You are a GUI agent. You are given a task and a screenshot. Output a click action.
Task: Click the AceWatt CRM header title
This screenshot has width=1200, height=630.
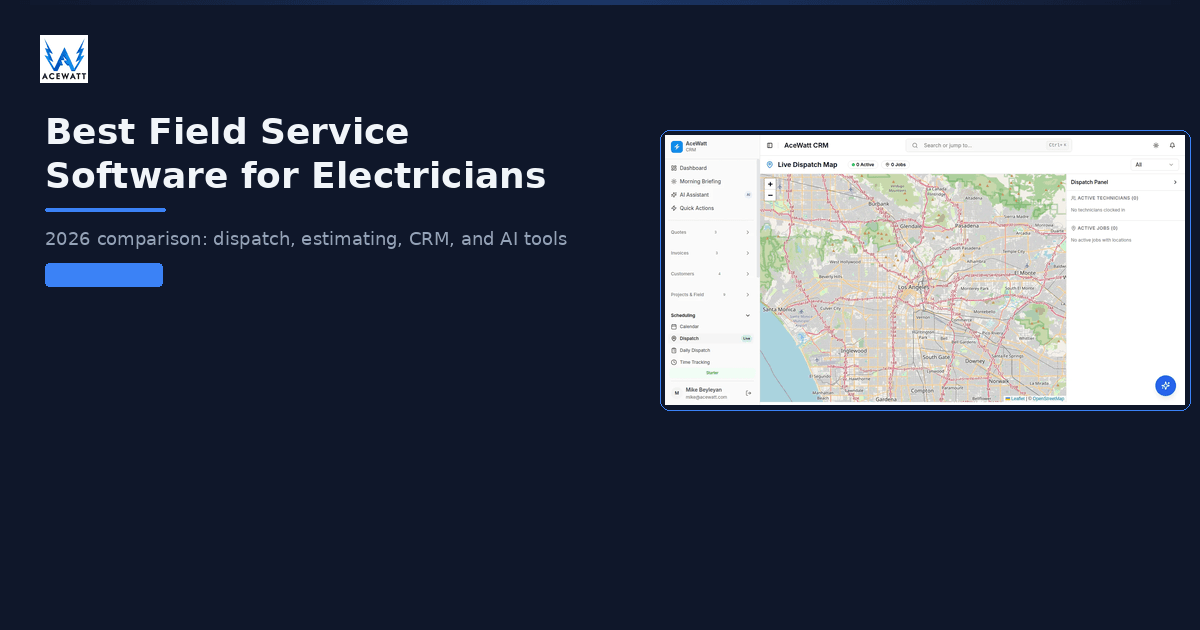coord(806,146)
